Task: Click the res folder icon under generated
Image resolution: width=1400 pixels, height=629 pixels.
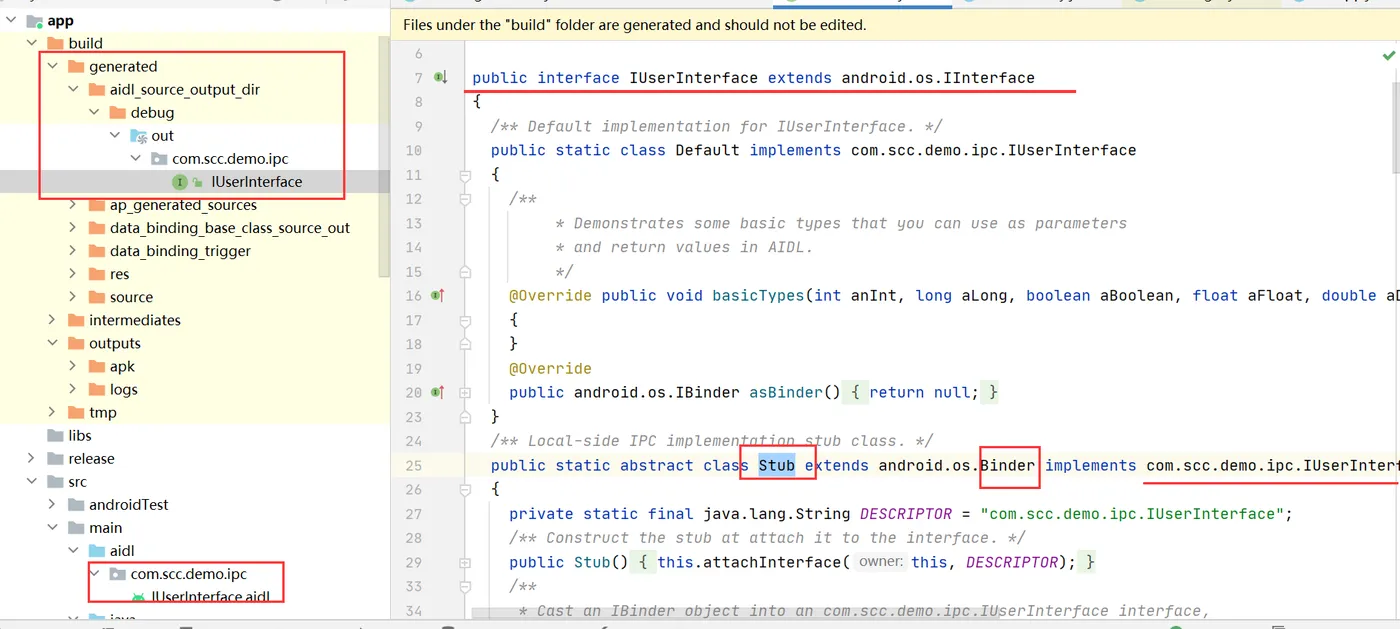Action: point(96,273)
